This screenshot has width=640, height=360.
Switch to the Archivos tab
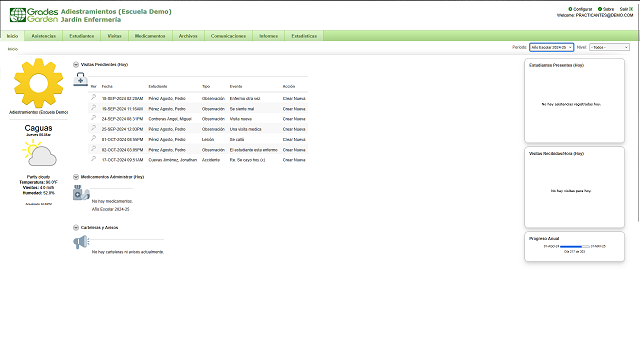coord(188,36)
